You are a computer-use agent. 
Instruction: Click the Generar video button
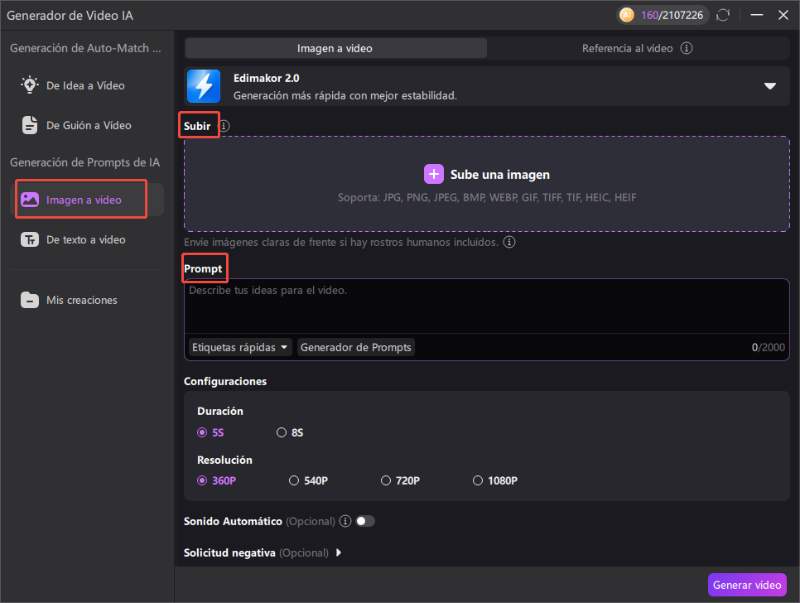[747, 585]
